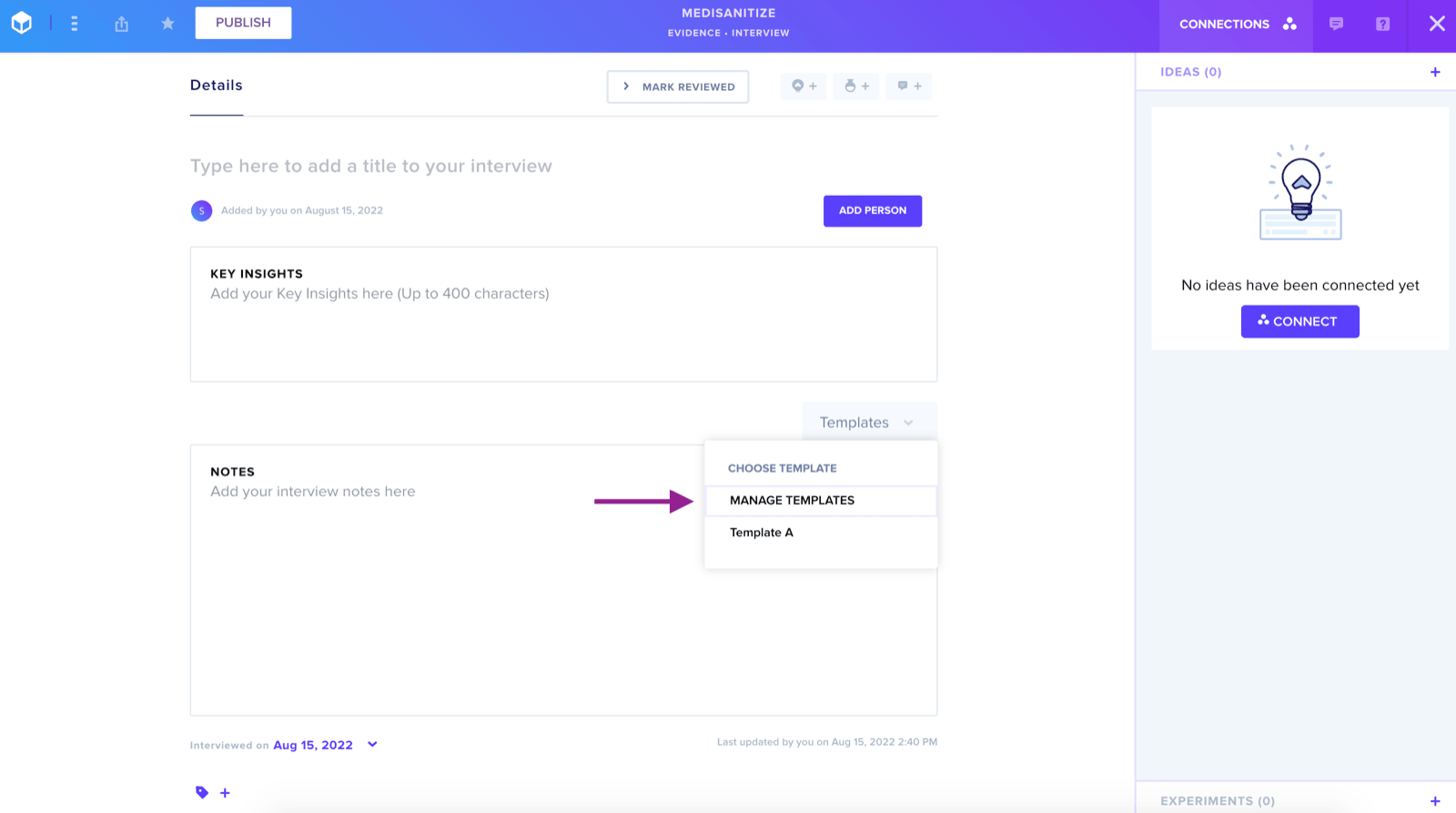This screenshot has width=1456, height=813.
Task: Select Manage Templates from the menu
Action: click(x=820, y=501)
